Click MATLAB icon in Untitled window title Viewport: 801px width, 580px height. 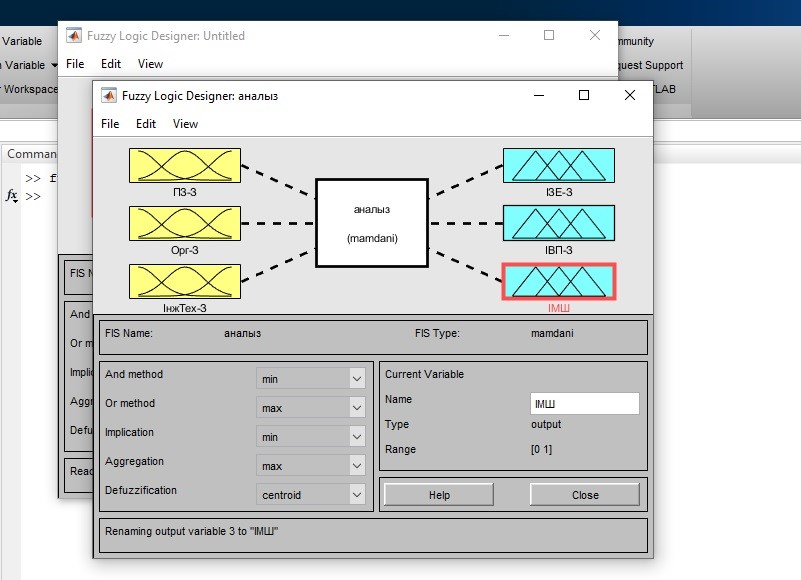pyautogui.click(x=74, y=35)
